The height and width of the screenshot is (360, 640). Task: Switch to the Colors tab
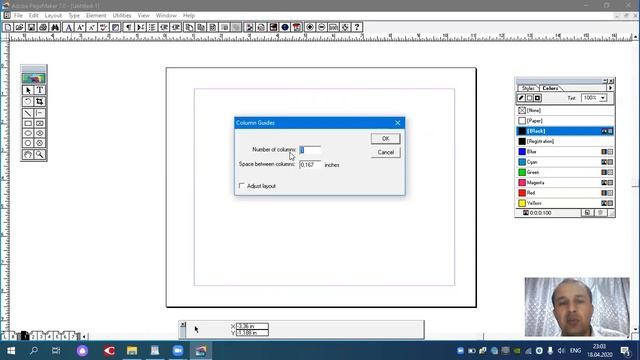pyautogui.click(x=550, y=88)
